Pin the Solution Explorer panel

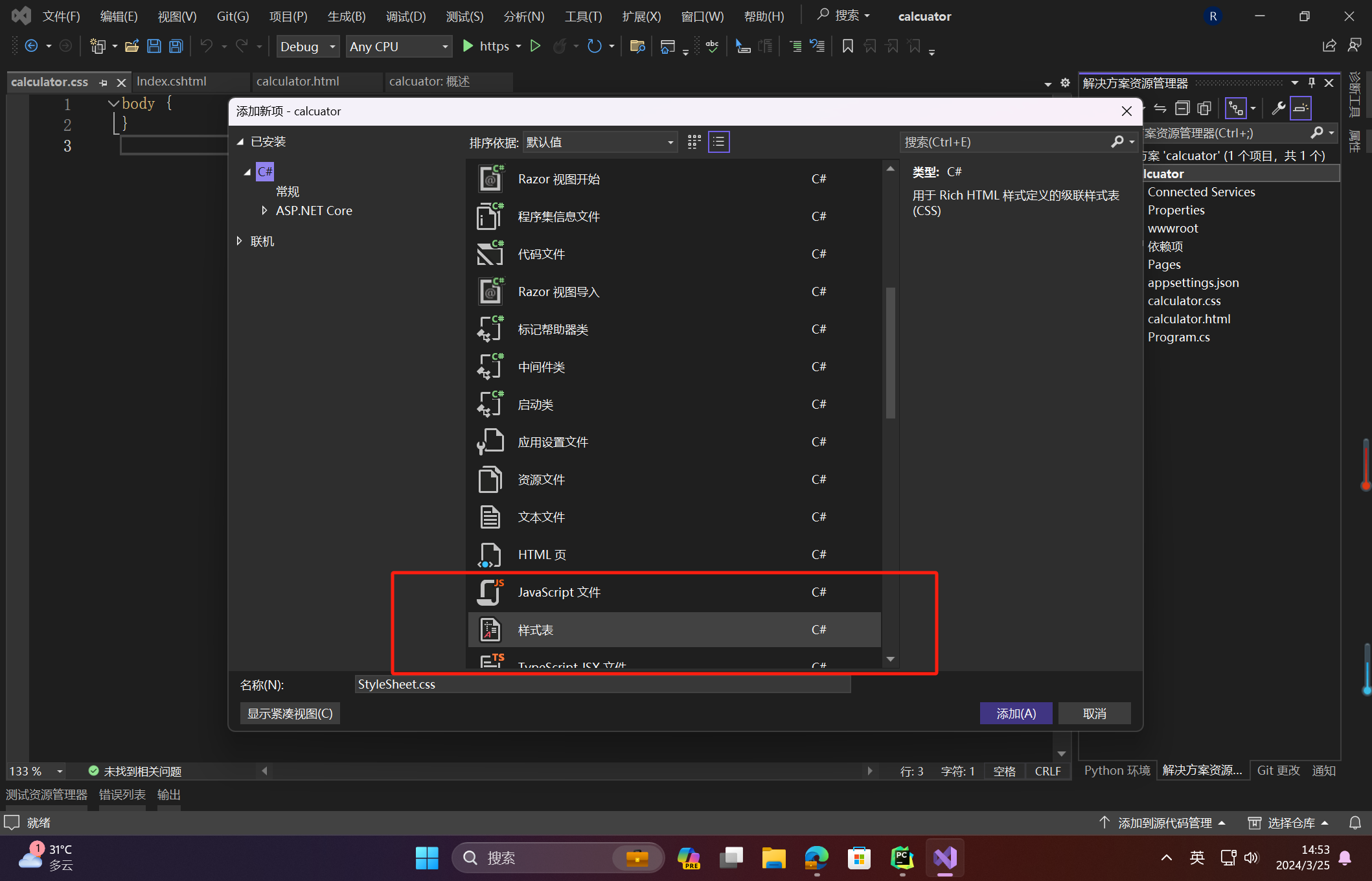pyautogui.click(x=1311, y=83)
